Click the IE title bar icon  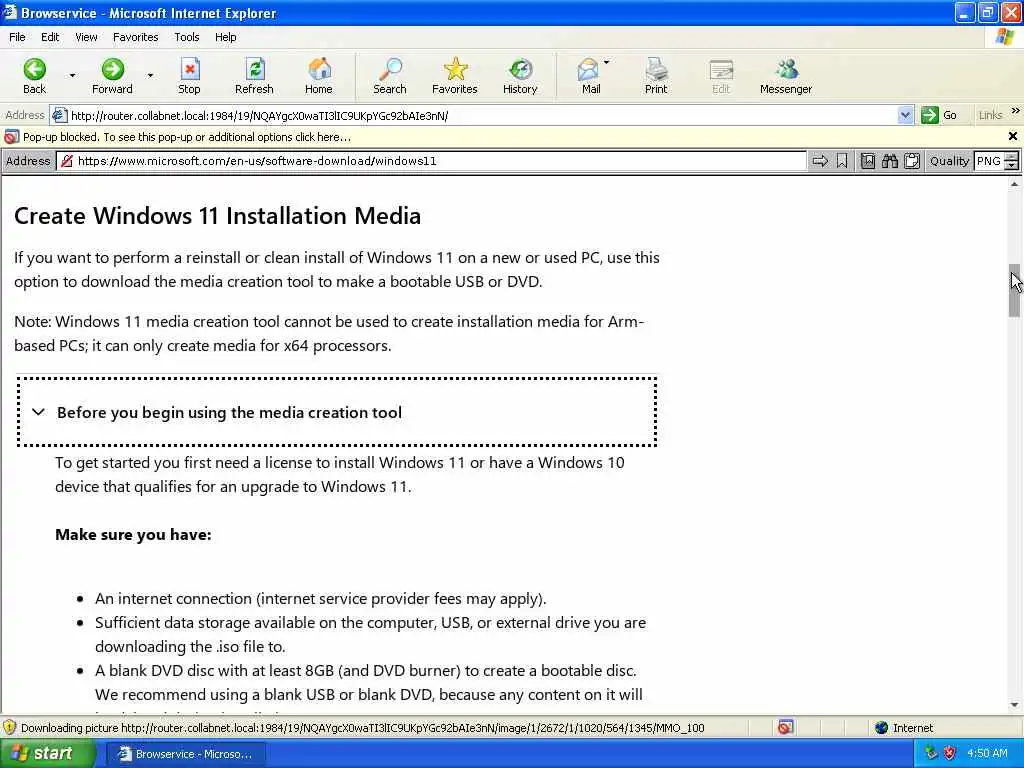click(10, 12)
